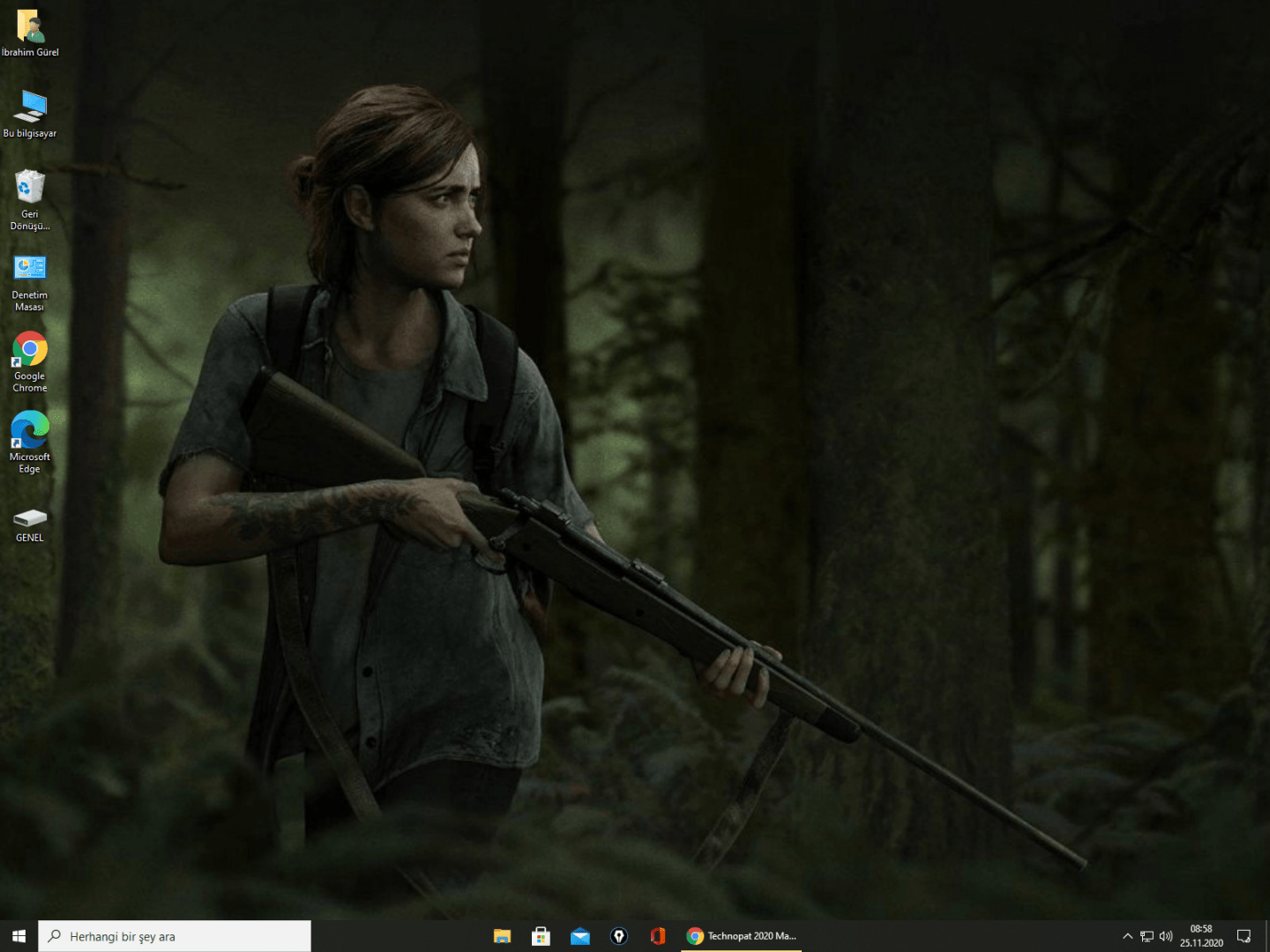
Task: Open the Windows Start menu
Action: [x=19, y=936]
